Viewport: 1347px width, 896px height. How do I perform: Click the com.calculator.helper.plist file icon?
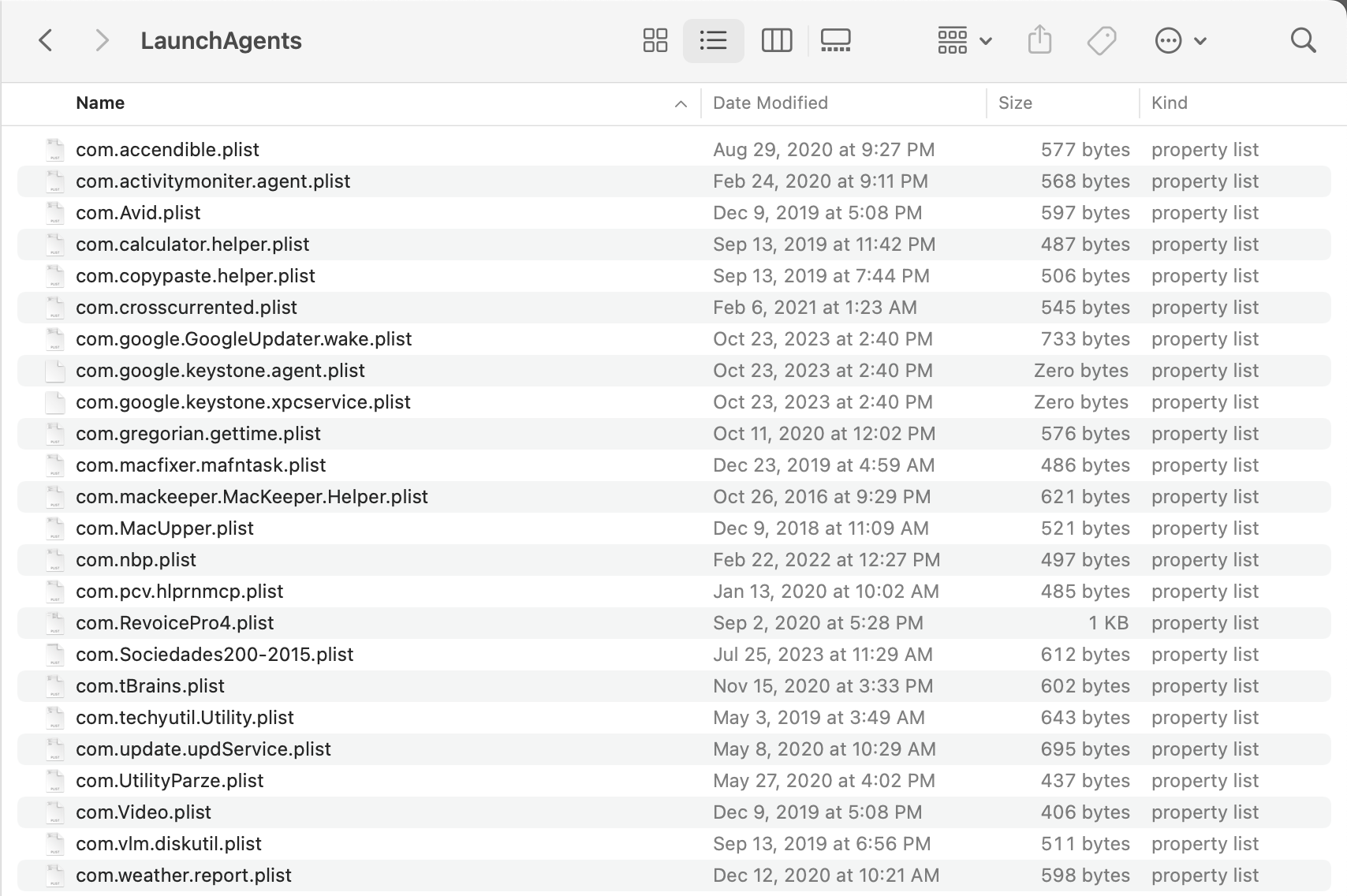(55, 245)
